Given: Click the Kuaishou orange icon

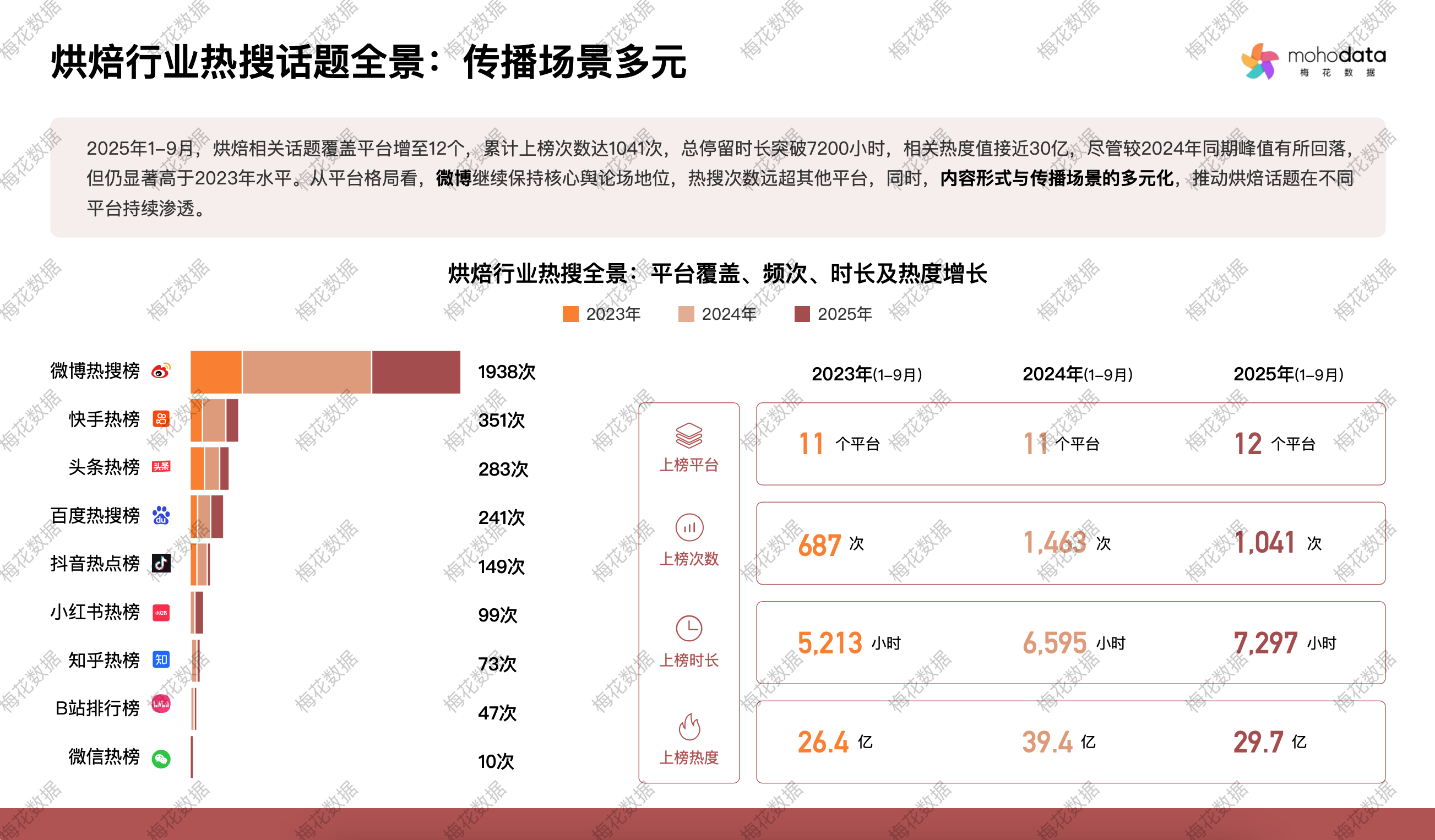Looking at the screenshot, I should click(x=161, y=419).
